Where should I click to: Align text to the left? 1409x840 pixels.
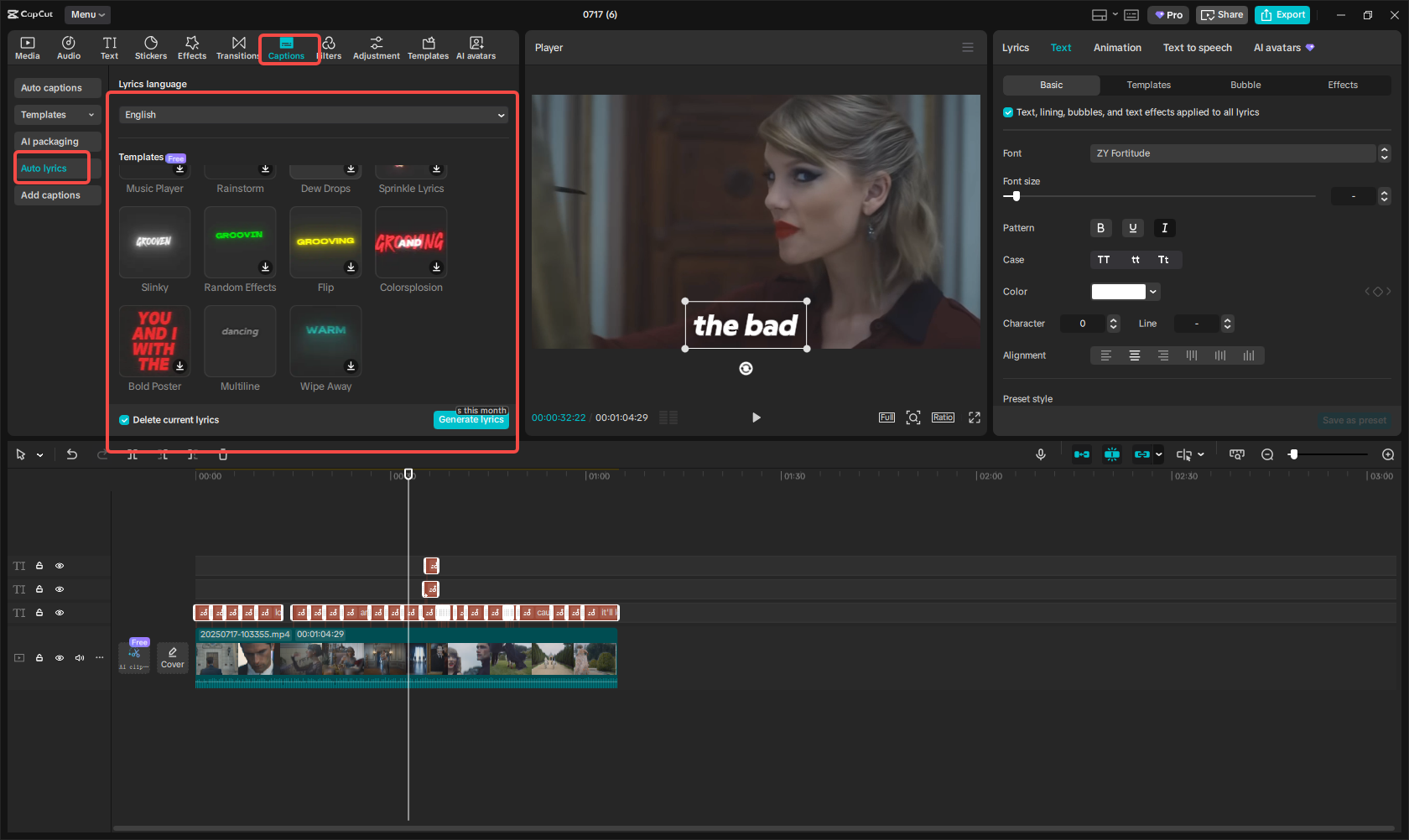(x=1106, y=355)
